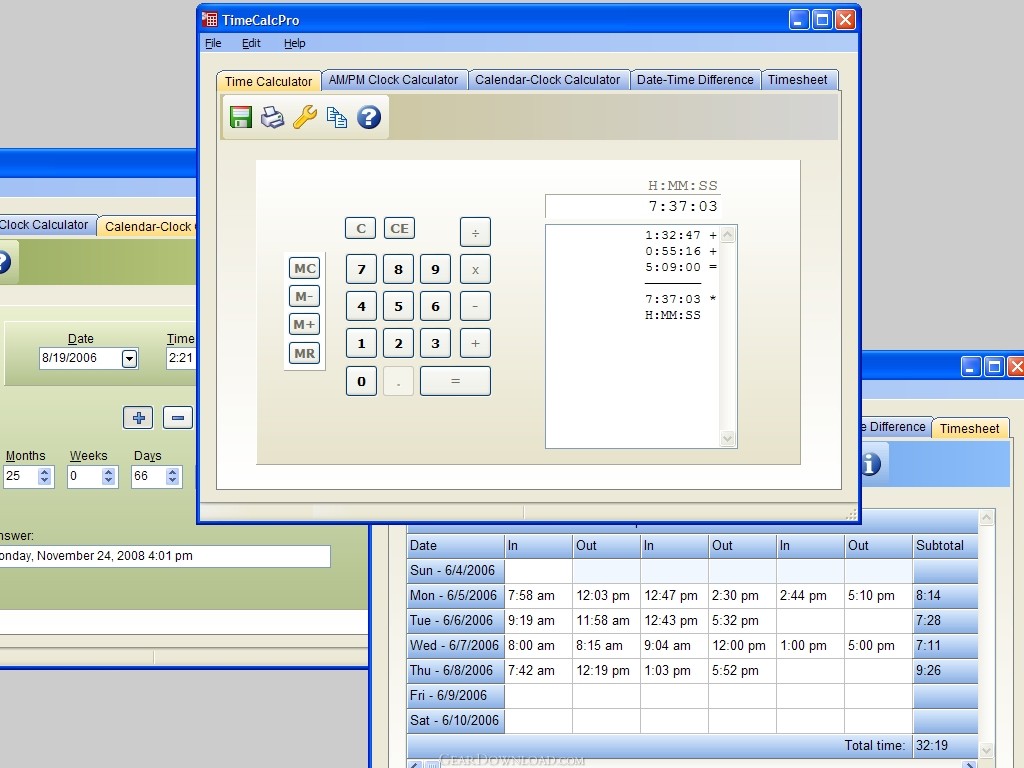Click the equals button
Image resolution: width=1024 pixels, height=768 pixels.
[x=455, y=381]
